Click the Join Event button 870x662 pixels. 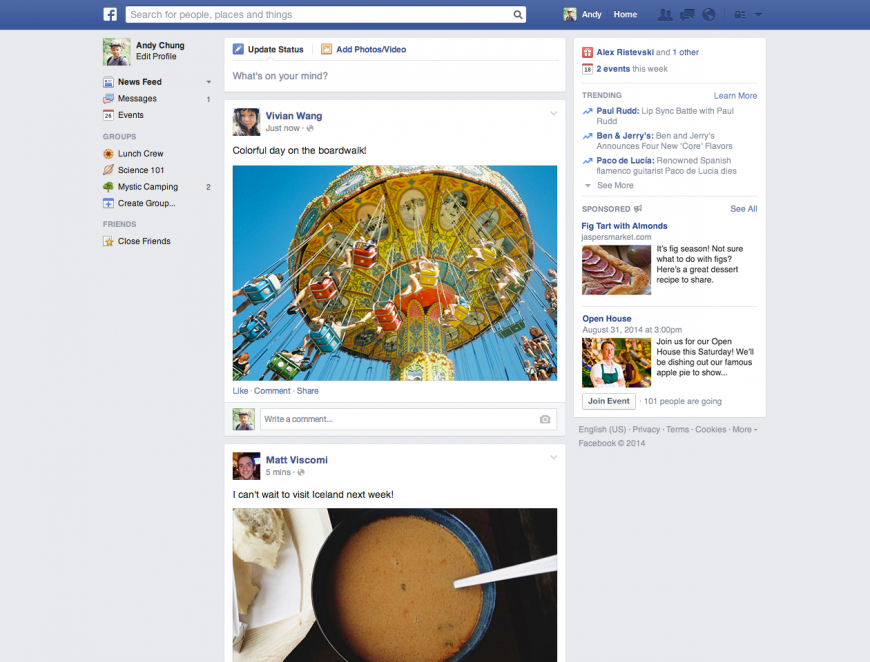[609, 401]
